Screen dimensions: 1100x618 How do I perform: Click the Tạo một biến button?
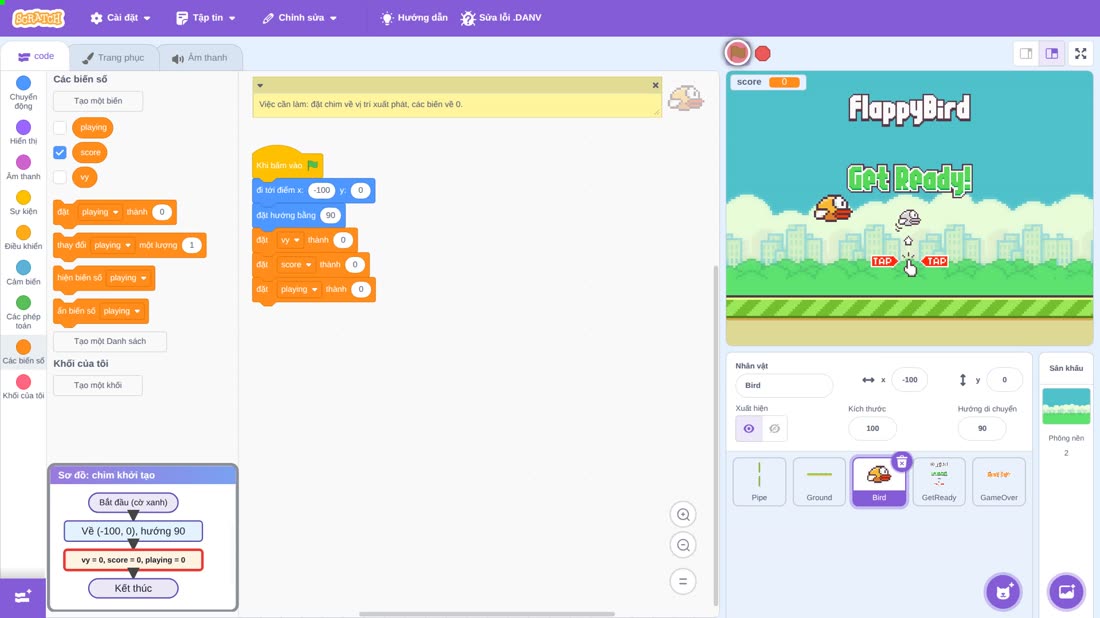[98, 101]
